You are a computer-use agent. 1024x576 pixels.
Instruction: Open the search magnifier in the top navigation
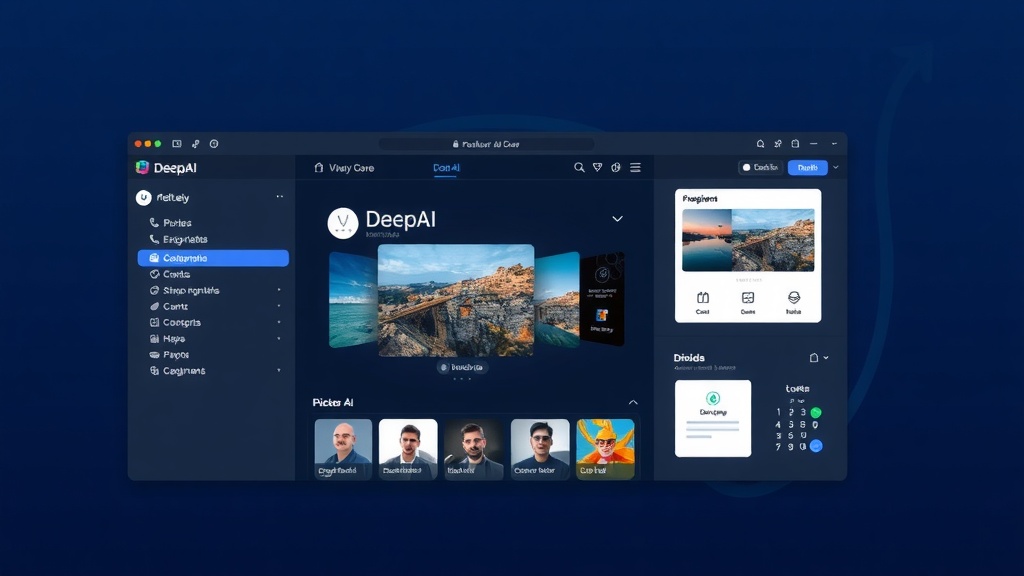(x=579, y=168)
